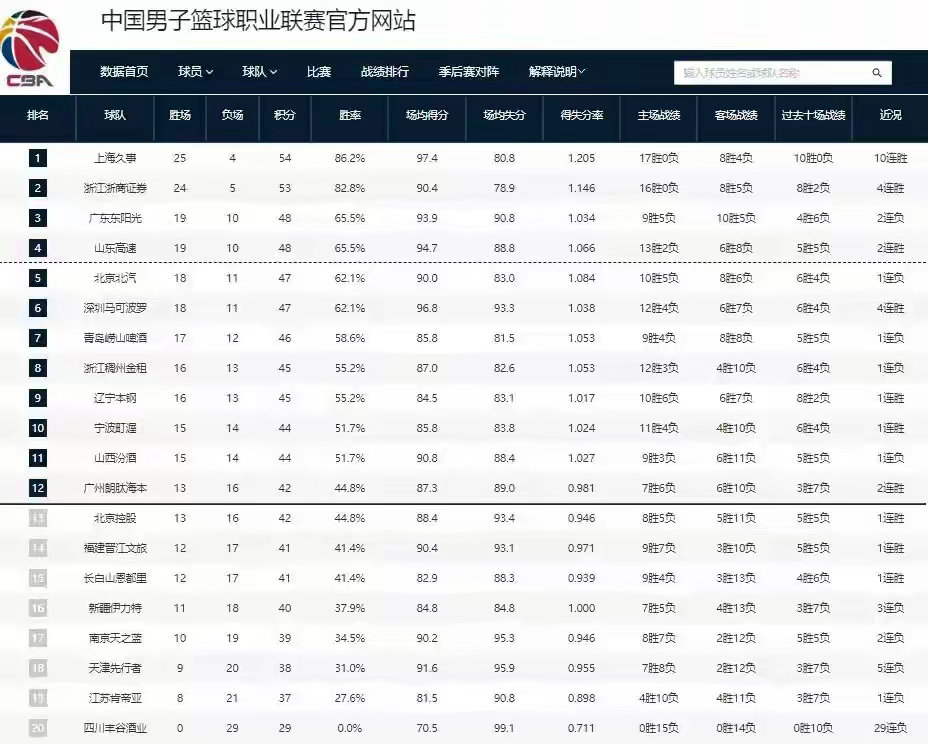Click the 0胜15负 home record cell

659,728
